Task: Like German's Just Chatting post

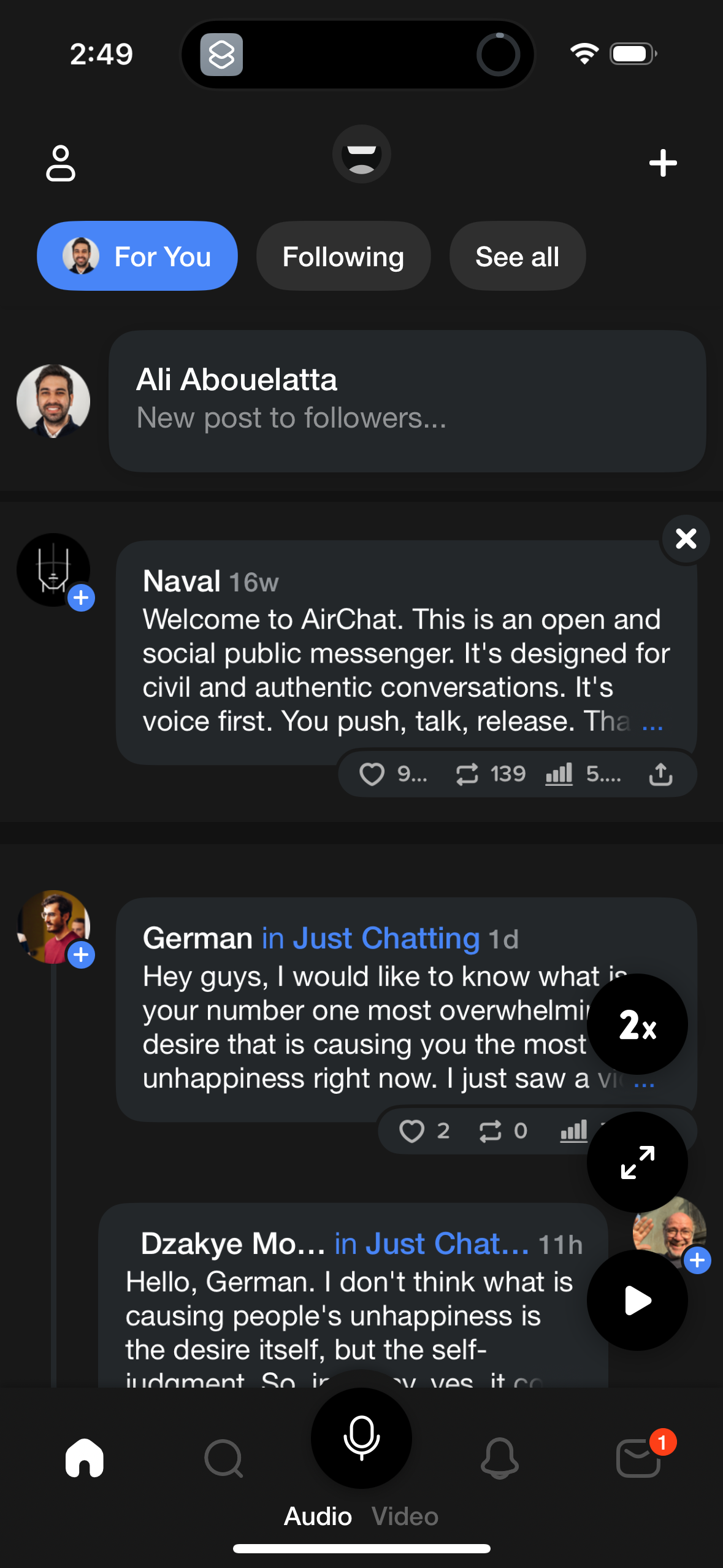Action: (x=411, y=1131)
